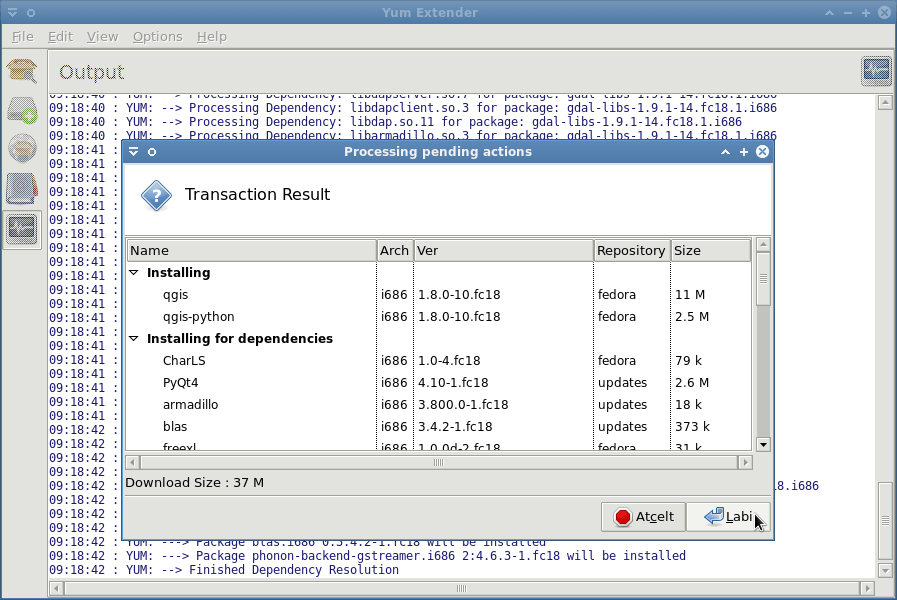The width and height of the screenshot is (897, 600).
Task: Click output pane vertical scrollbar thumb
Action: (x=885, y=520)
